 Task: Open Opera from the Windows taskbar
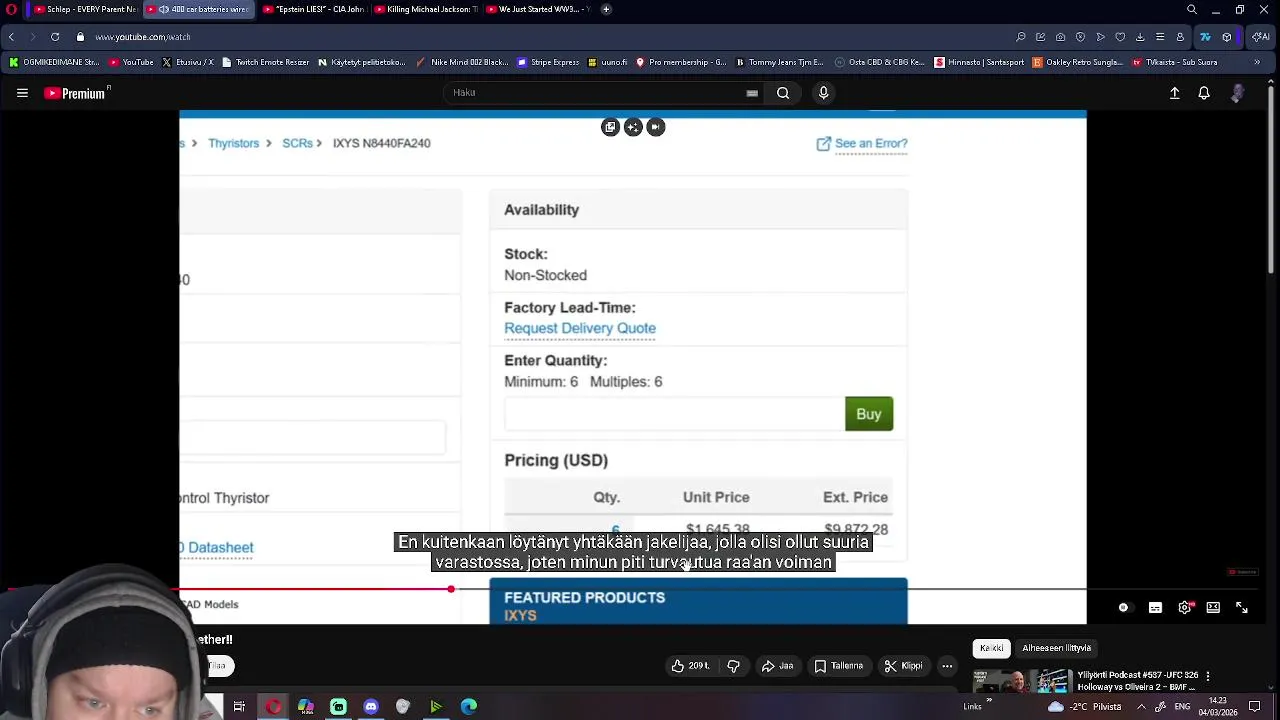[274, 707]
